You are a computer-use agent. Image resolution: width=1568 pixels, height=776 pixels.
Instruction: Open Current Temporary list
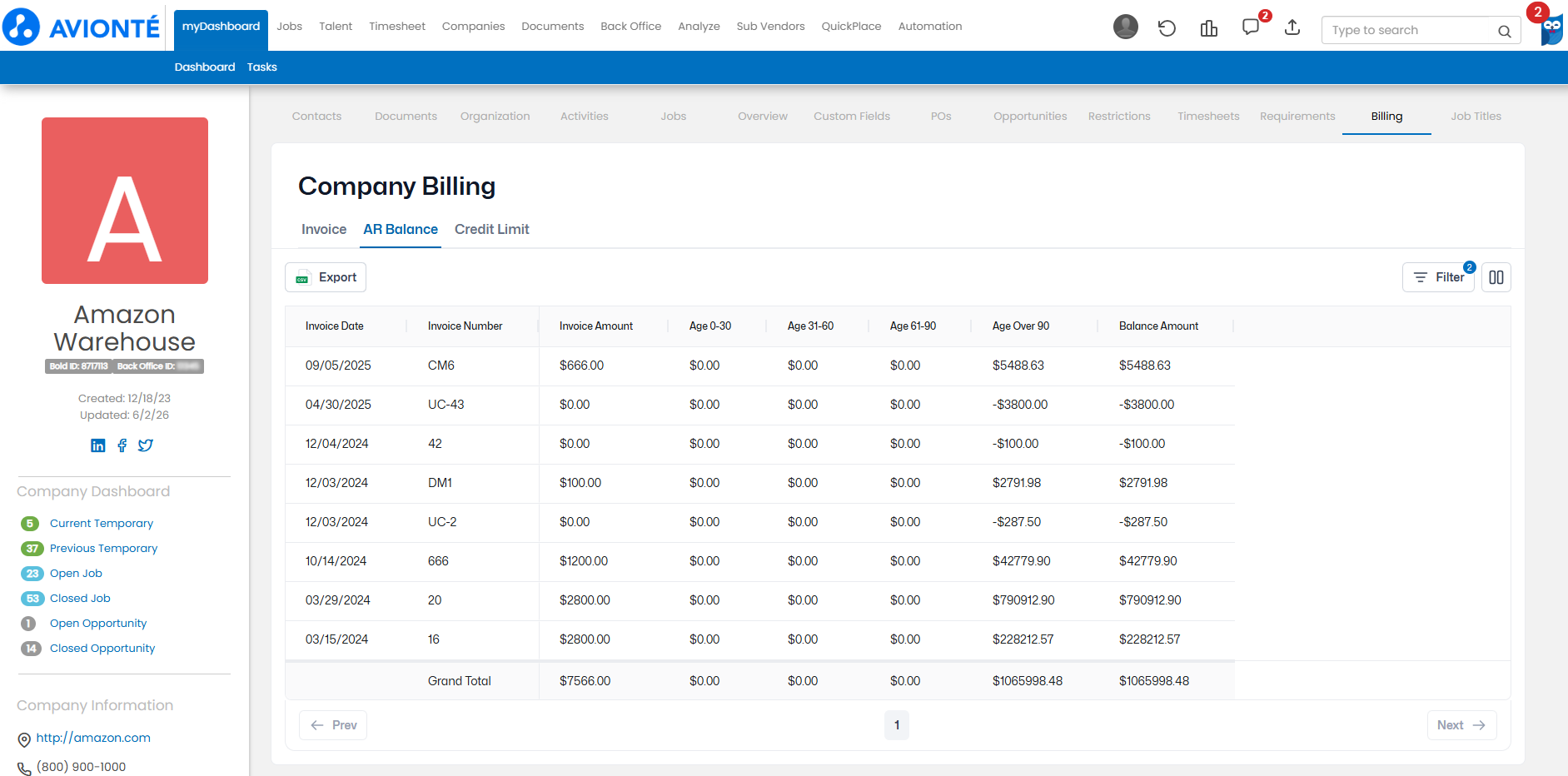point(102,524)
